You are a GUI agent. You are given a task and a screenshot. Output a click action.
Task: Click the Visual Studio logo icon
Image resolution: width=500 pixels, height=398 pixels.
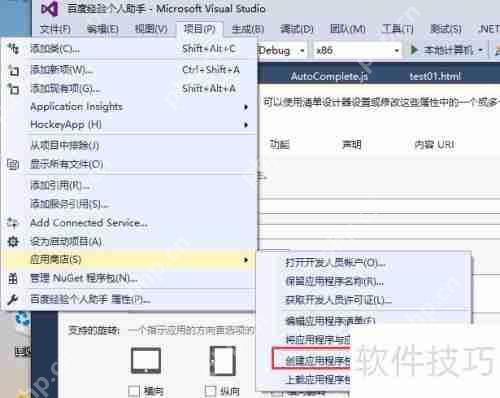(49, 9)
